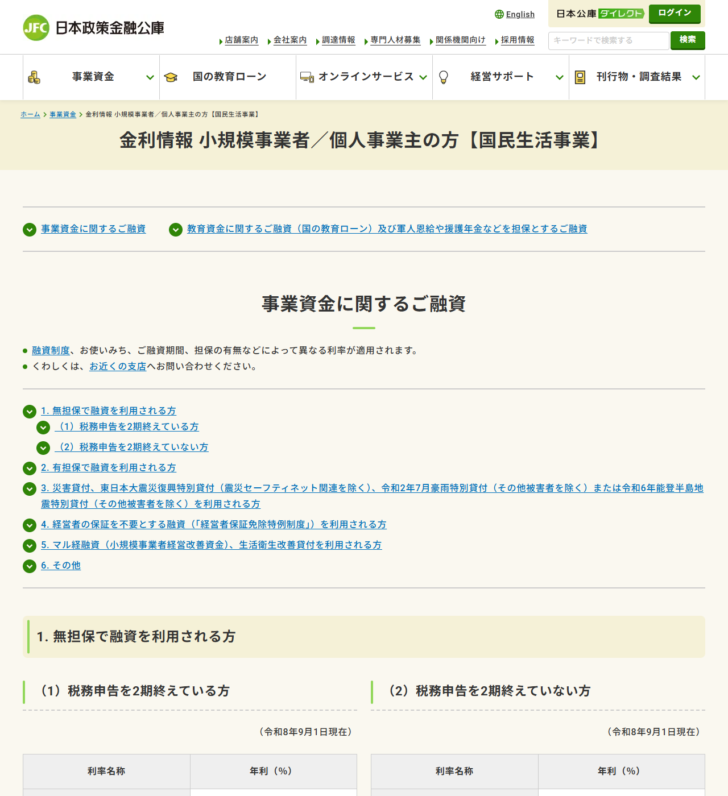Switch language via English link
Viewport: 728px width, 796px height.
click(520, 14)
